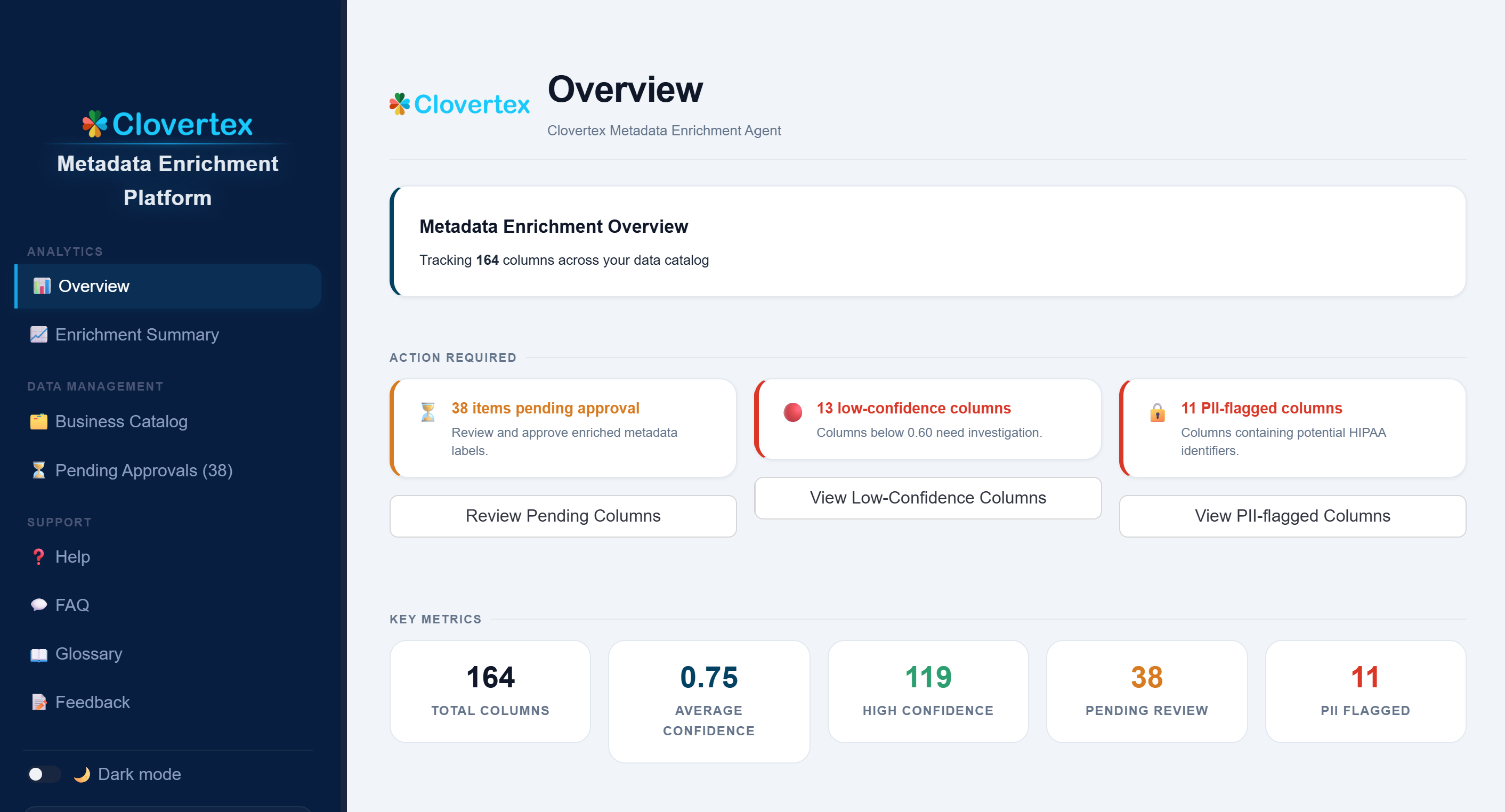Click the Clovertex logo beside the Overview heading
The image size is (1505, 812).
(x=459, y=104)
